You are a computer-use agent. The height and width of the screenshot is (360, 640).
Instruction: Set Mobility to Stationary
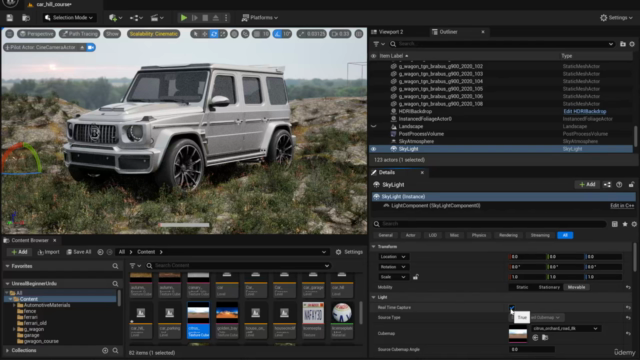click(549, 287)
